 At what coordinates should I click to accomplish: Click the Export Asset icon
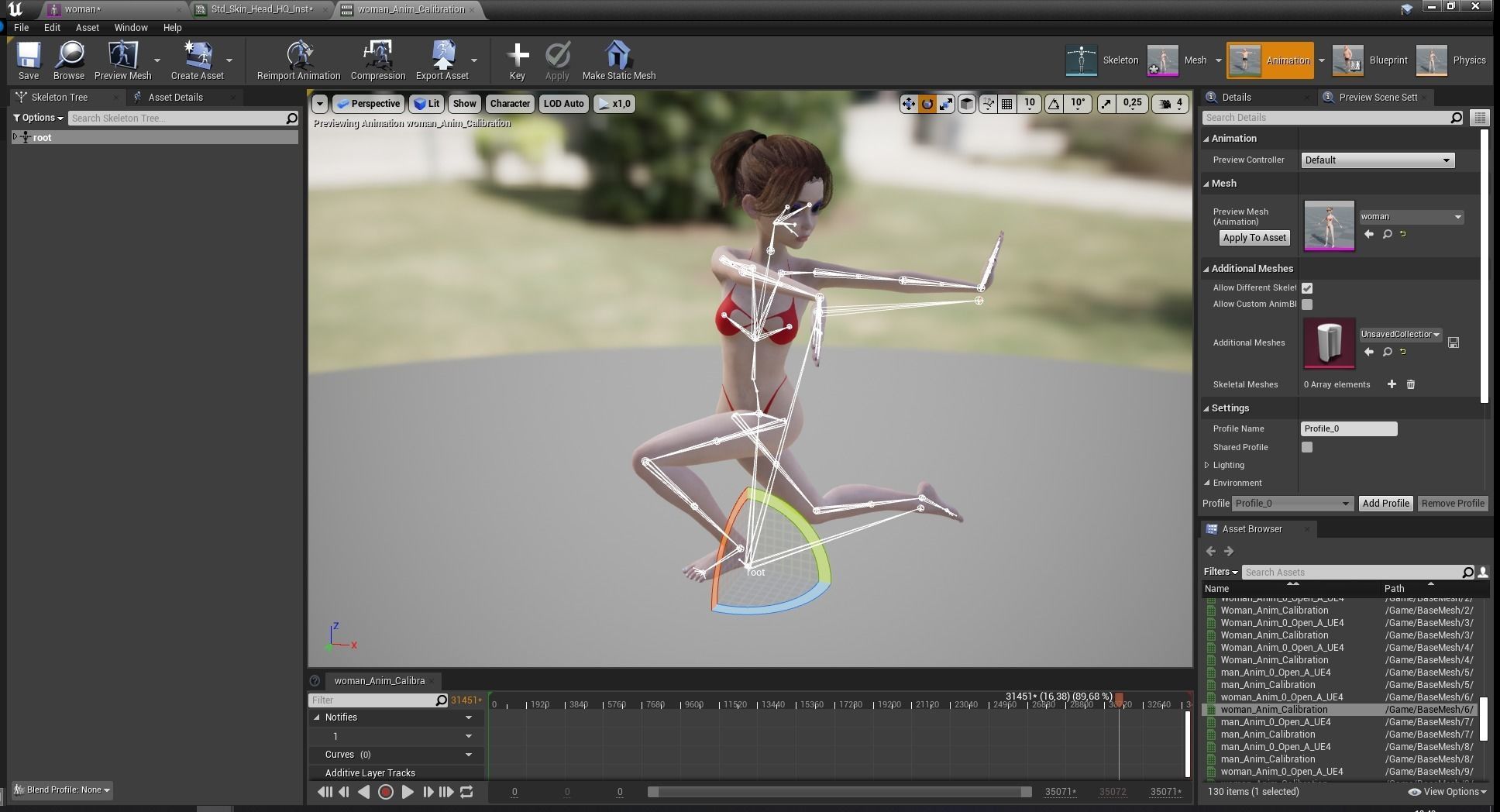point(442,60)
